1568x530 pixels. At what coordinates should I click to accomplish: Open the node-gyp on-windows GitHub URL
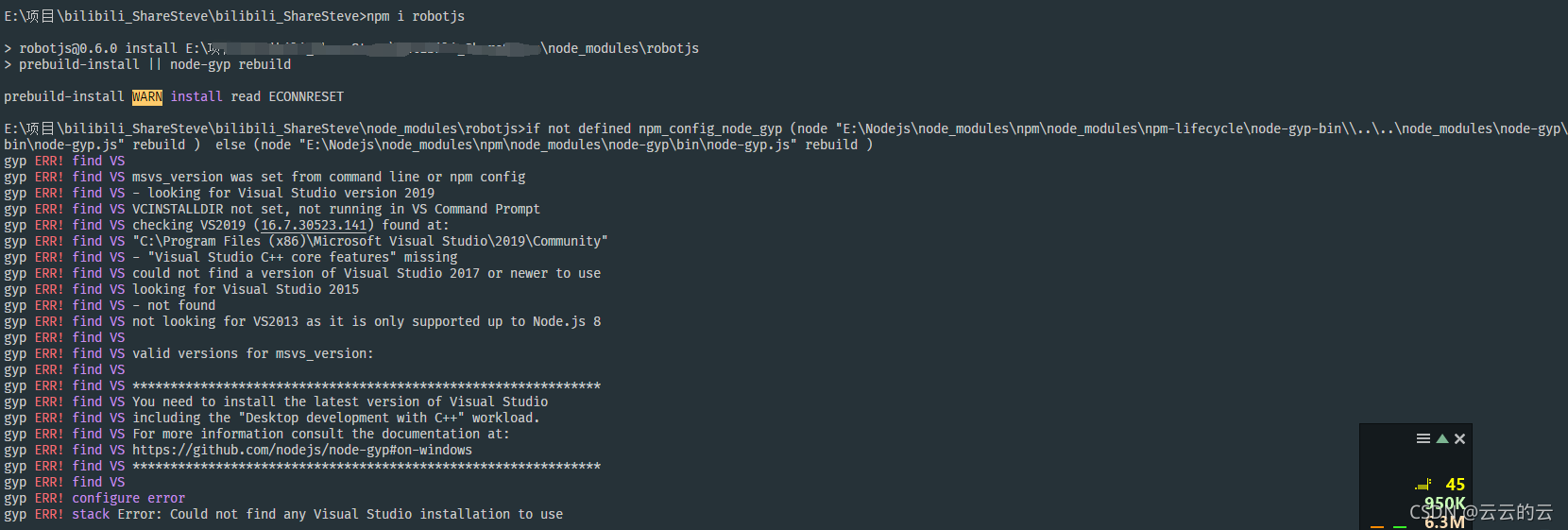click(x=302, y=451)
